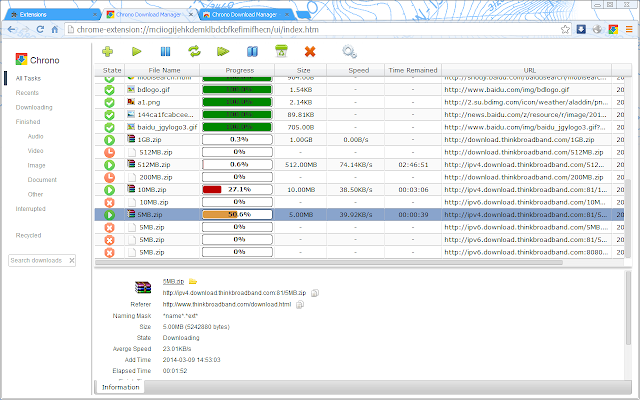Click the 02:46:51 time remained cell

[x=413, y=165]
